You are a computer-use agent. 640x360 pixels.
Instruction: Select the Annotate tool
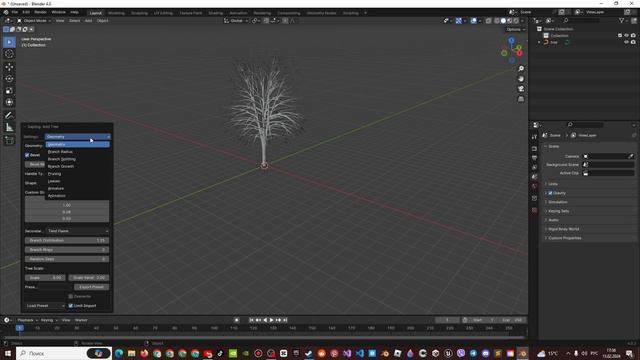(x=9, y=116)
